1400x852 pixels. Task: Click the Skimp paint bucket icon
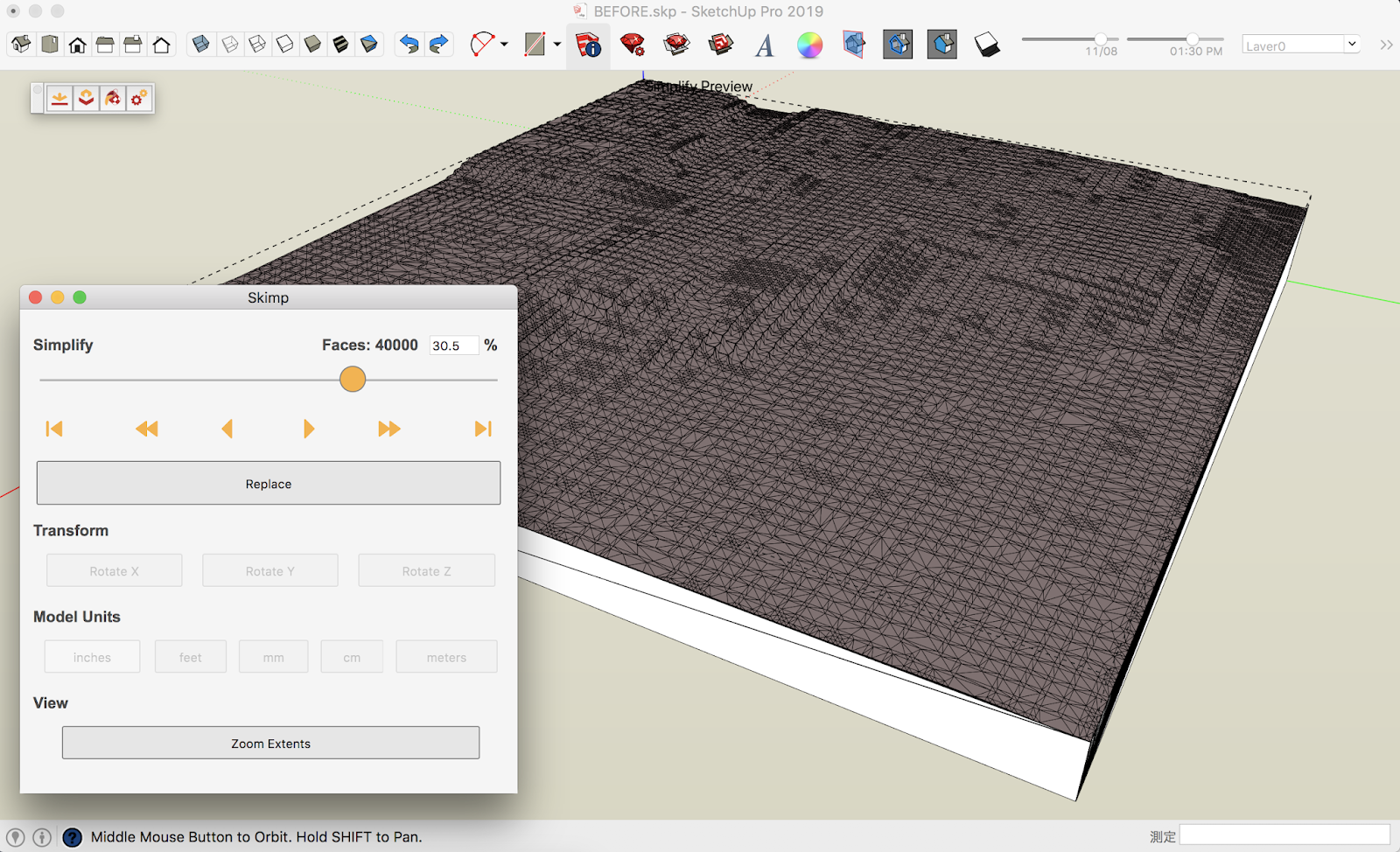[x=112, y=98]
